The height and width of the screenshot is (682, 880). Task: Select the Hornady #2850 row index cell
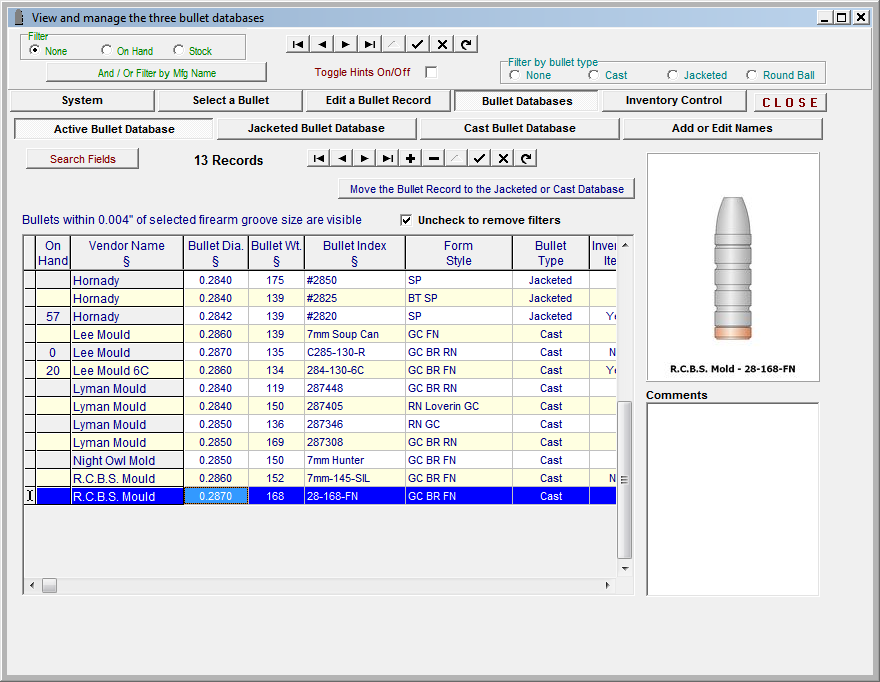pyautogui.click(x=355, y=280)
